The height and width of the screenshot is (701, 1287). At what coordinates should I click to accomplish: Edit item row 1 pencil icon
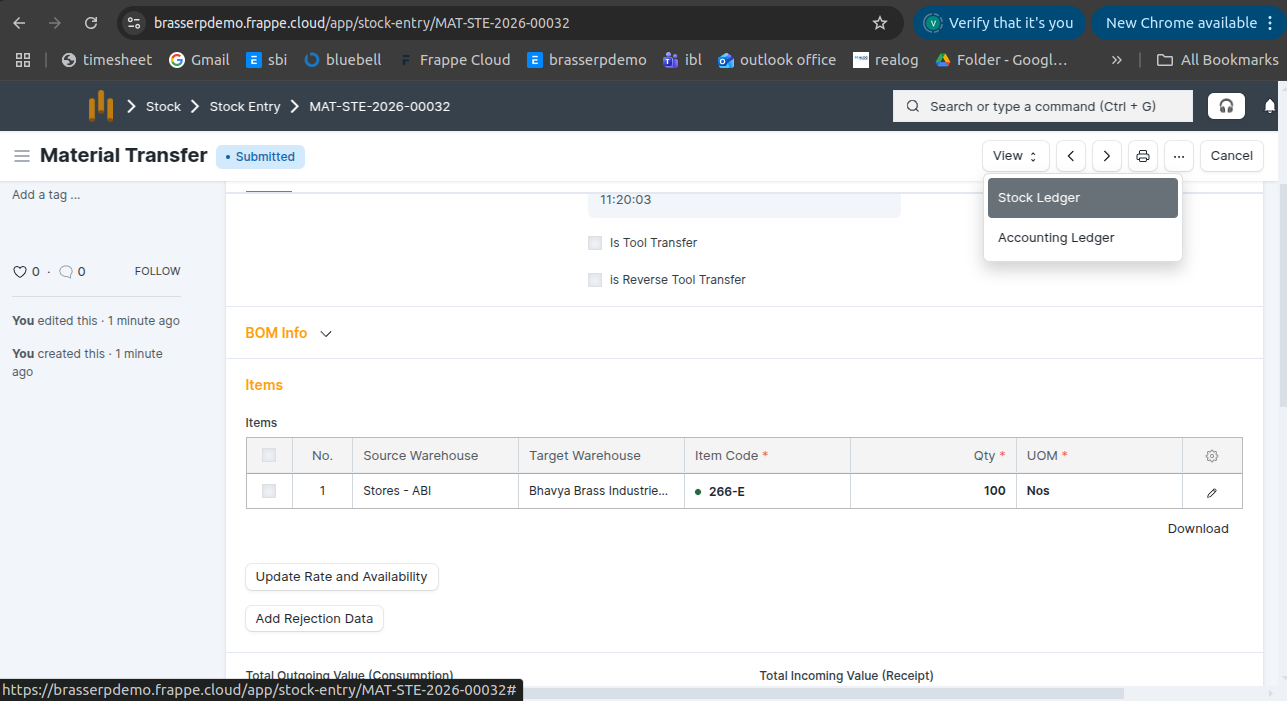pyautogui.click(x=1212, y=492)
